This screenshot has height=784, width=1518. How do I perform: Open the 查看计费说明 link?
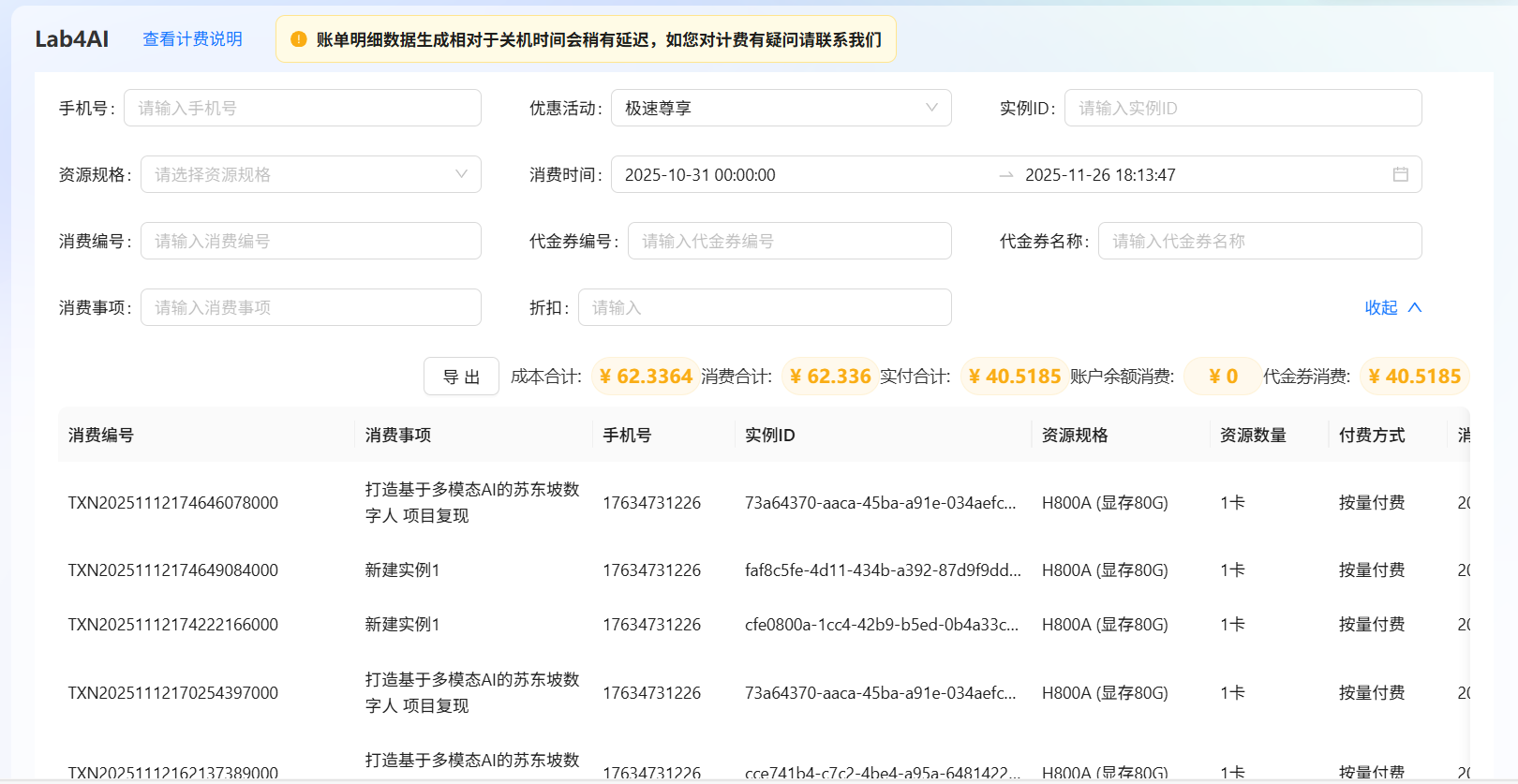[x=192, y=39]
